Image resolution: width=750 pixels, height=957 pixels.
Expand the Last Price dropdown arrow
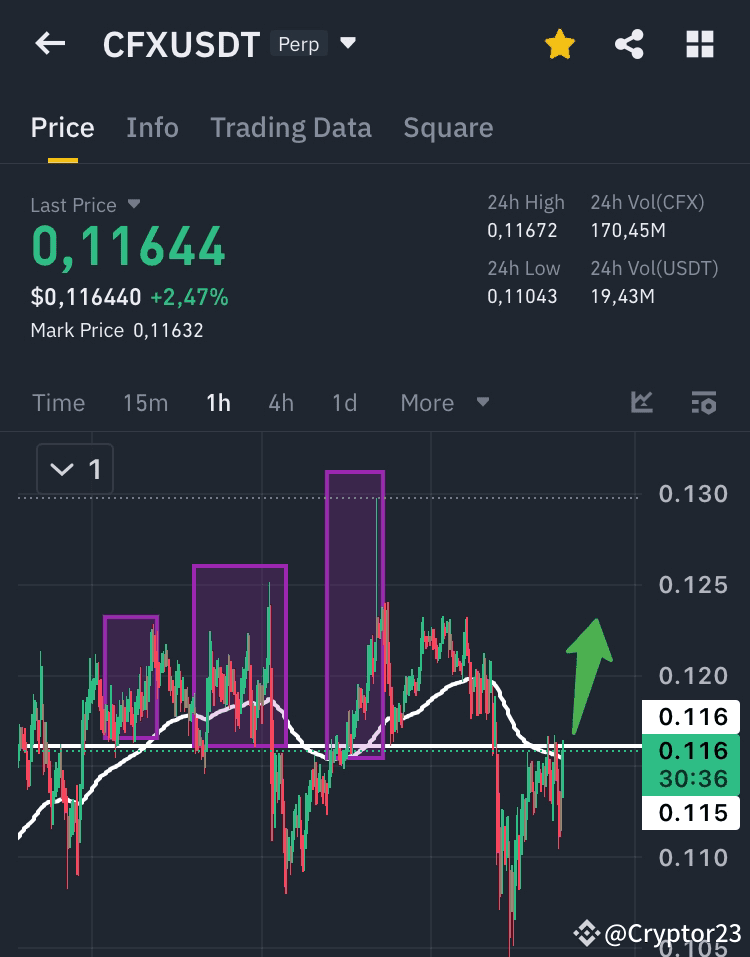click(134, 204)
